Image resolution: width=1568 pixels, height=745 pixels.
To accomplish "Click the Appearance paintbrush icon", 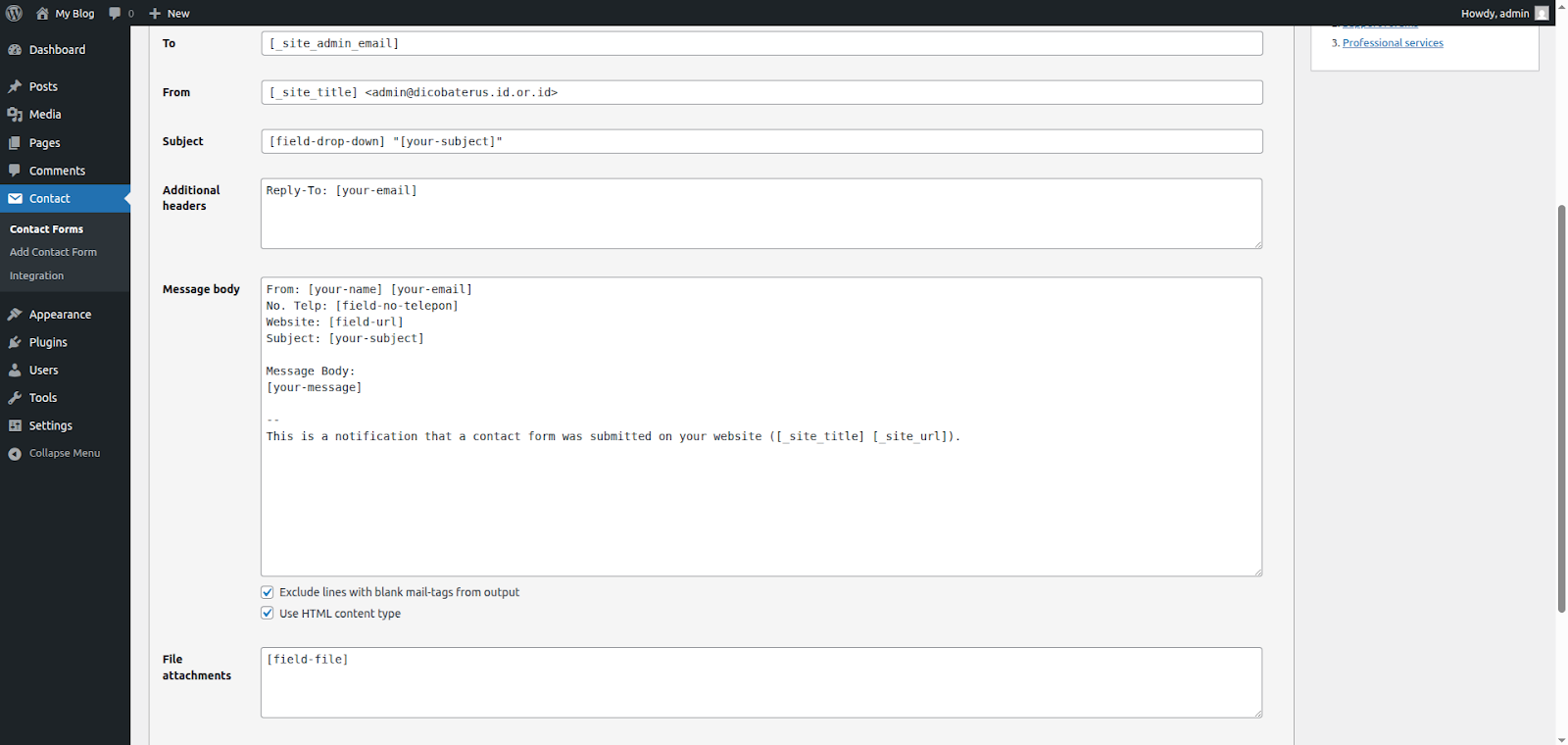I will [15, 315].
